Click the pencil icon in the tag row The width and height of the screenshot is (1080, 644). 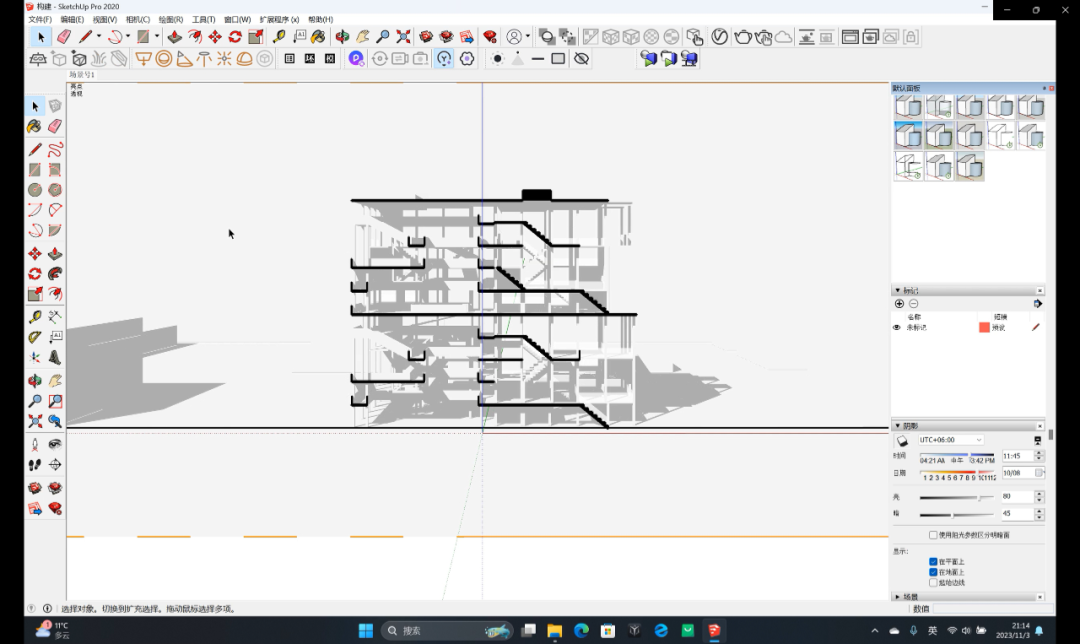[1035, 328]
